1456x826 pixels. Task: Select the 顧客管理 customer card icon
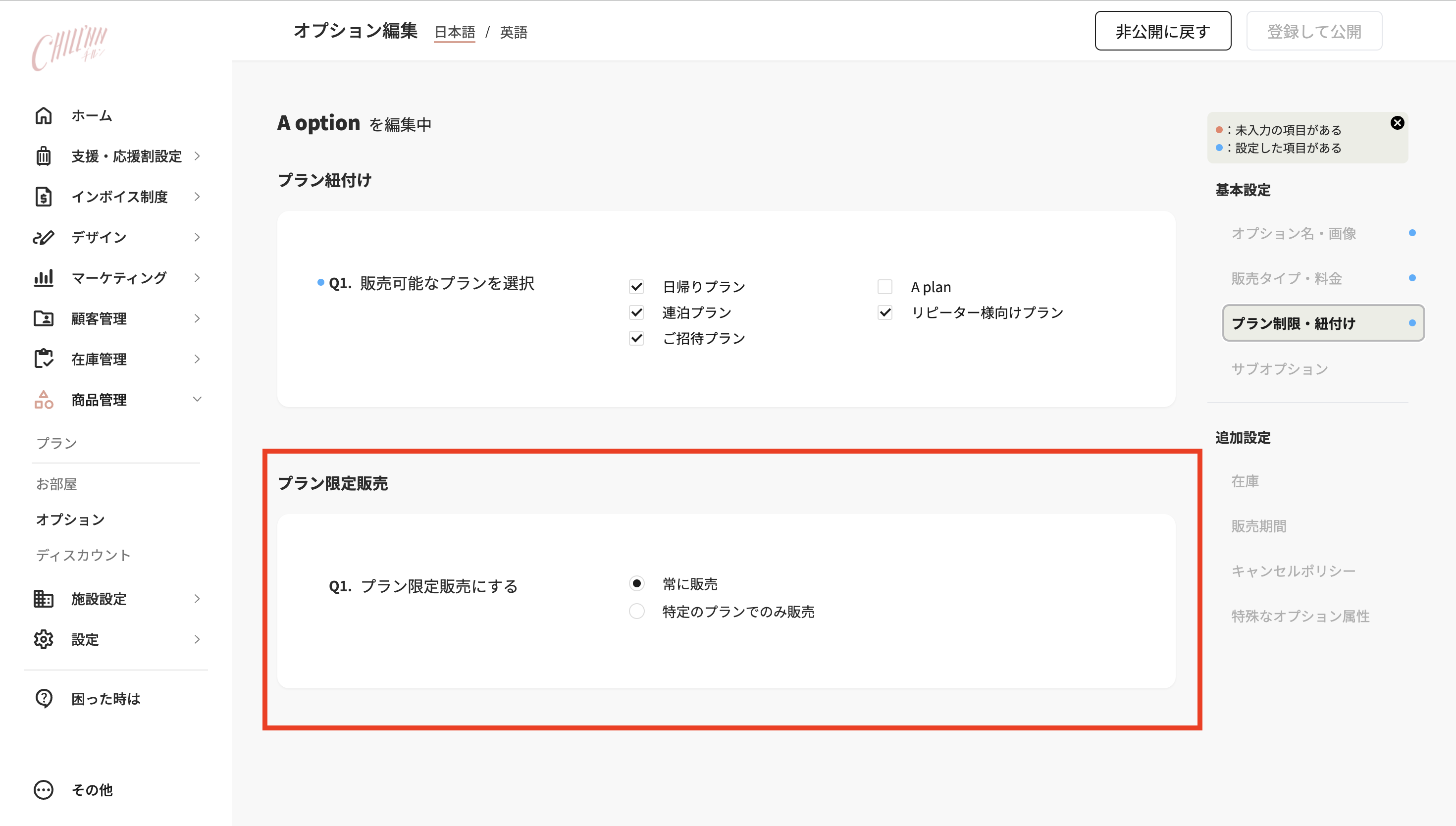click(x=44, y=318)
